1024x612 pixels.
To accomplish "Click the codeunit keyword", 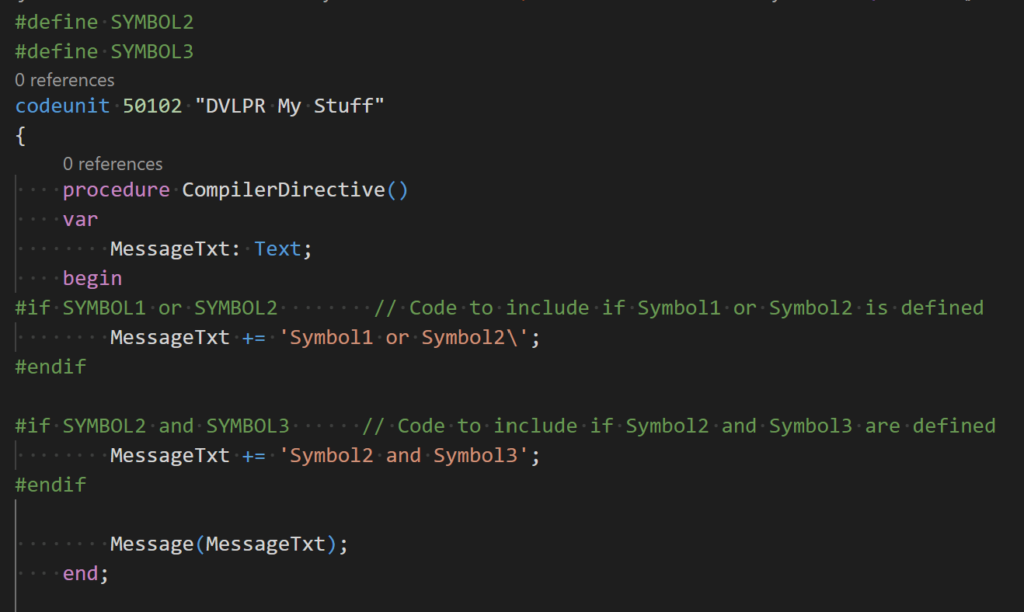I will tap(62, 106).
